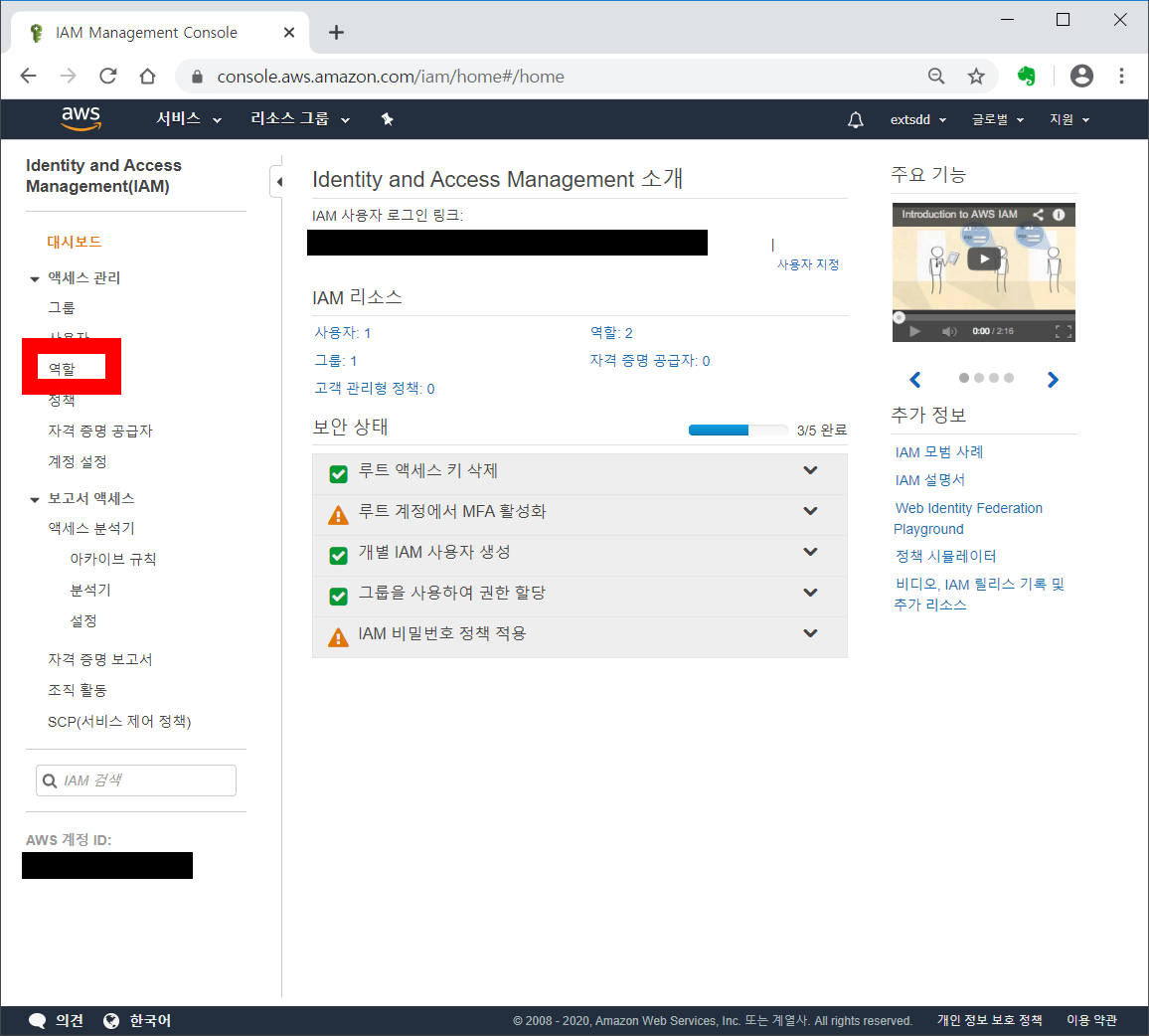Open a new browser tab with plus icon
Image resolution: width=1149 pixels, height=1036 pixels.
coord(336,32)
